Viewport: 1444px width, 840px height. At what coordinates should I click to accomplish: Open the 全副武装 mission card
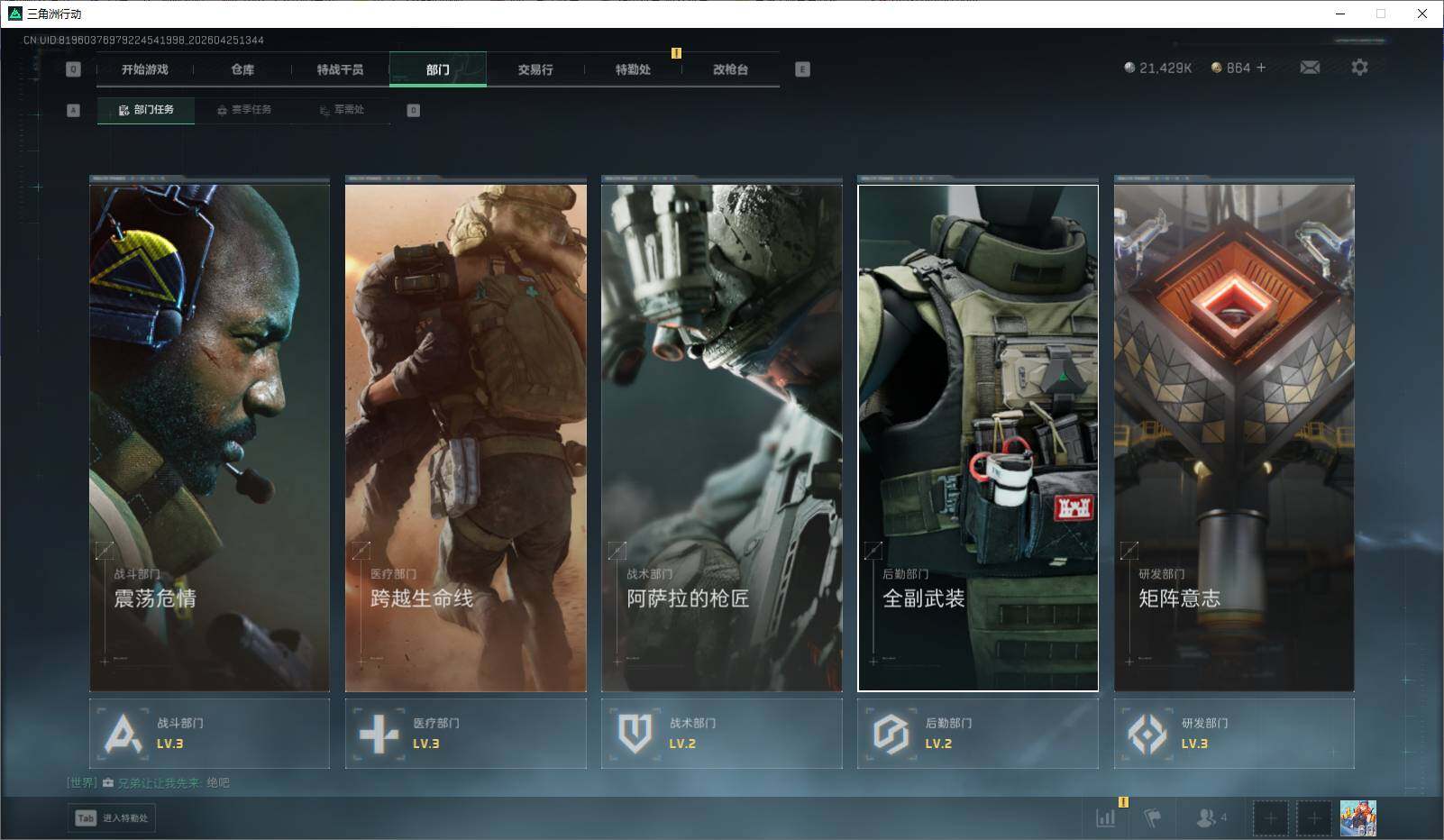click(978, 438)
